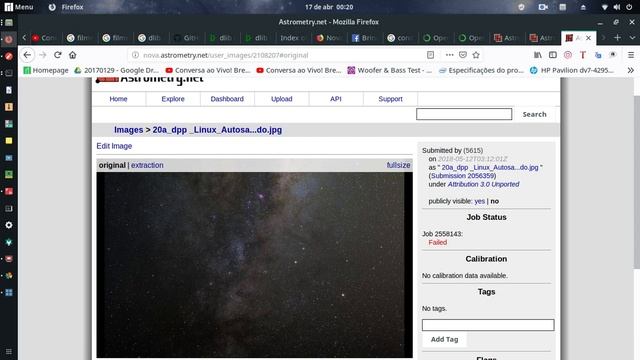Open the Attribution 3.0 Unported license link
The height and width of the screenshot is (360, 640).
(483, 184)
